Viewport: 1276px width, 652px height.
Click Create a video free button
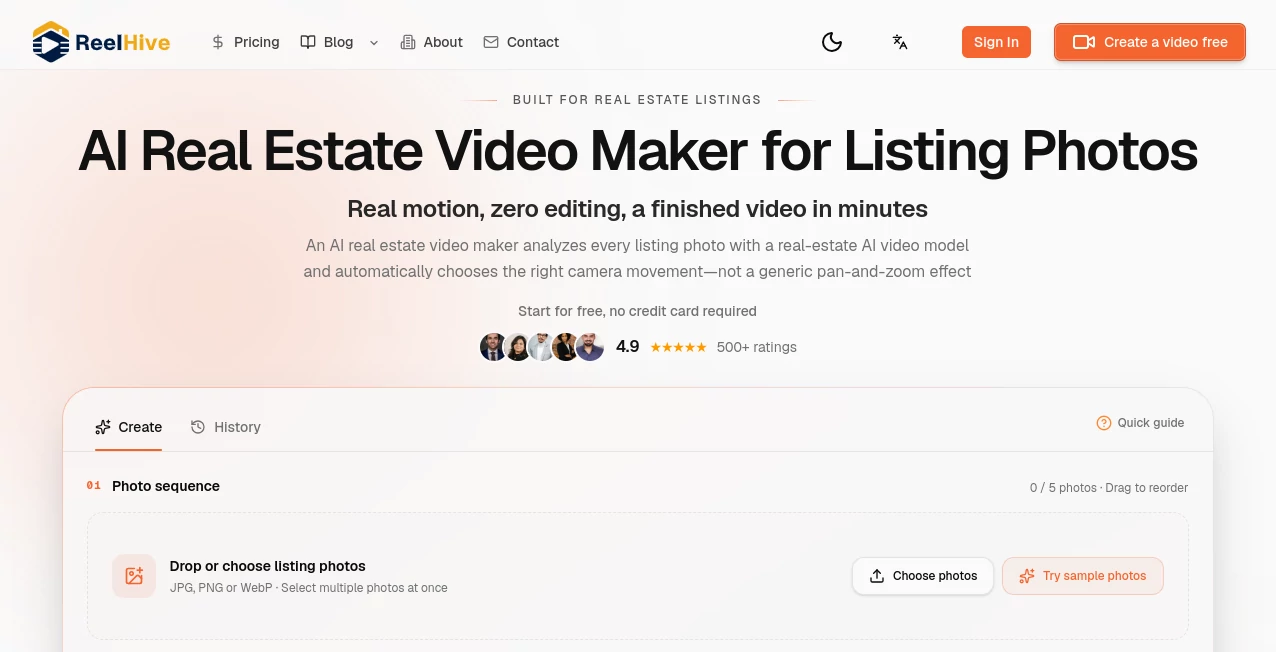pos(1150,42)
